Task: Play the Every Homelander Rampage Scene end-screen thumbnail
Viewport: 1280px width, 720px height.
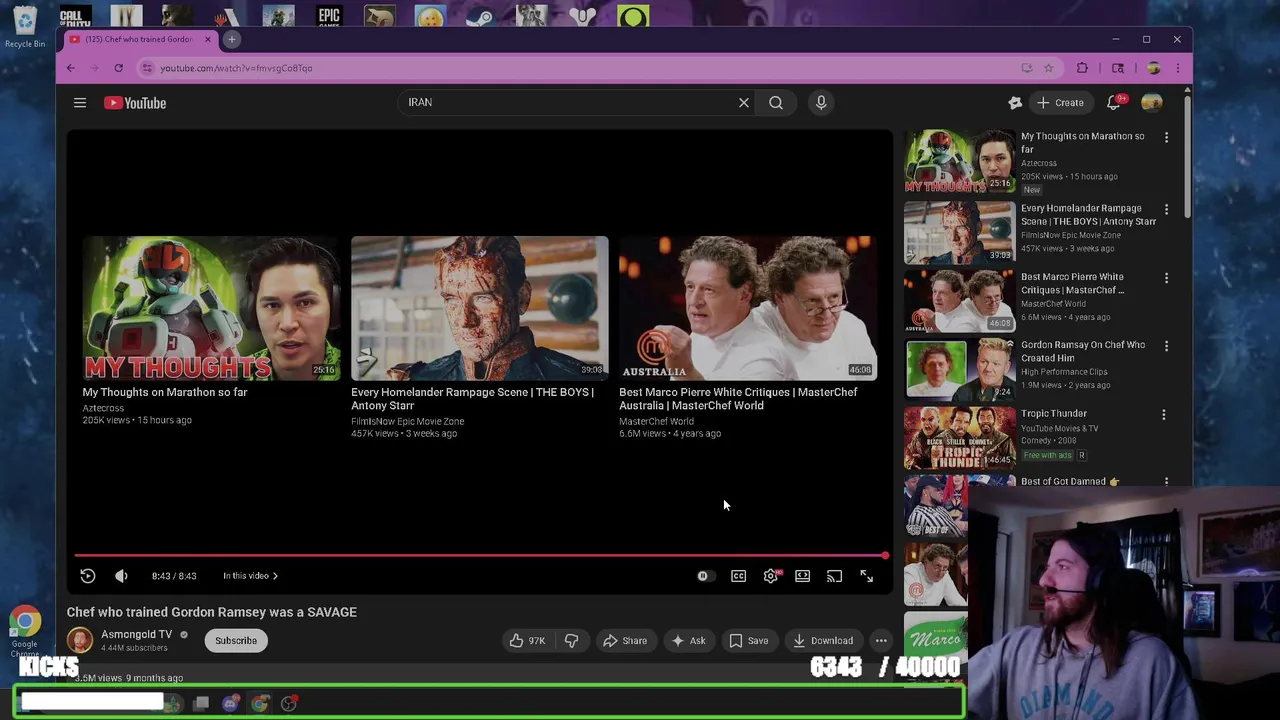Action: point(479,308)
